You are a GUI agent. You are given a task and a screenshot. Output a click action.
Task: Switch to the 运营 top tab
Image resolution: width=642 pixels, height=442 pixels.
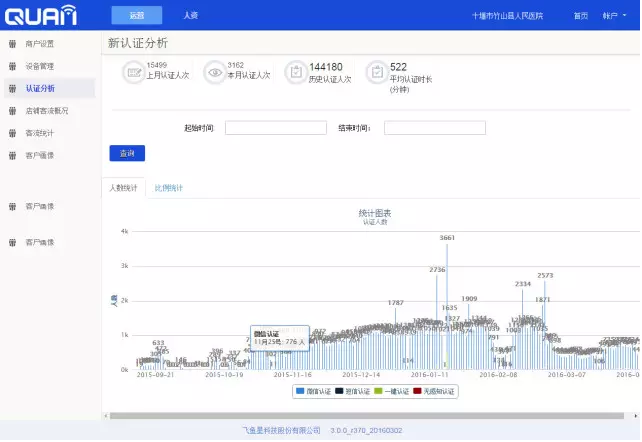tap(137, 16)
